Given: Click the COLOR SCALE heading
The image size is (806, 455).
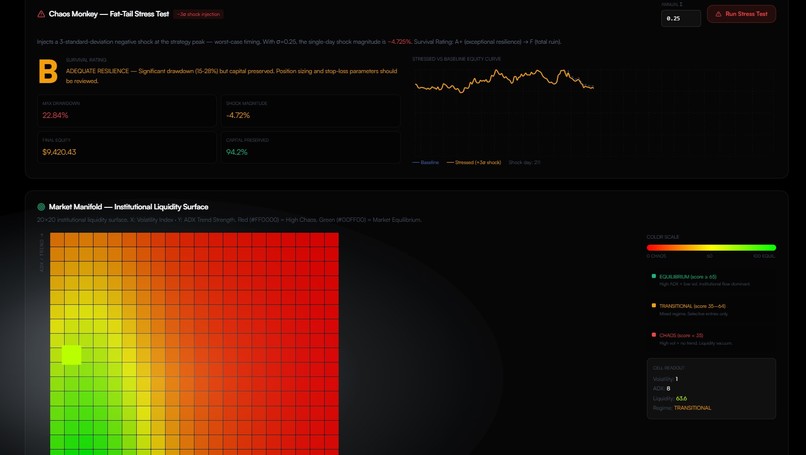Looking at the screenshot, I should click(663, 237).
